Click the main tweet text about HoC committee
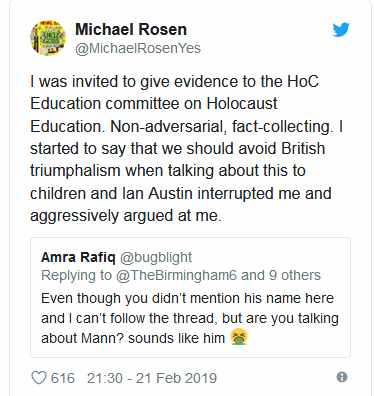The height and width of the screenshot is (396, 374). (187, 148)
